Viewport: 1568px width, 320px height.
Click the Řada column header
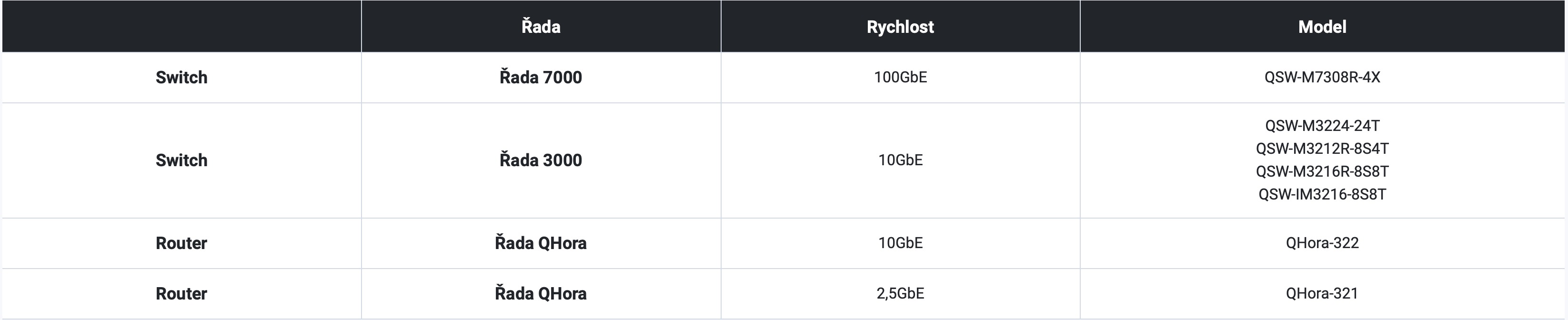point(541,27)
